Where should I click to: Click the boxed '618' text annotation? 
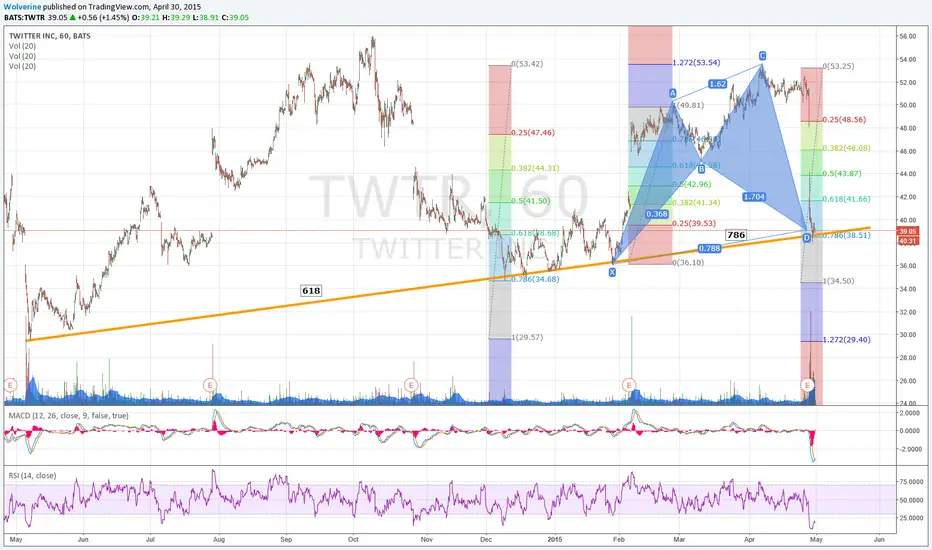(311, 291)
